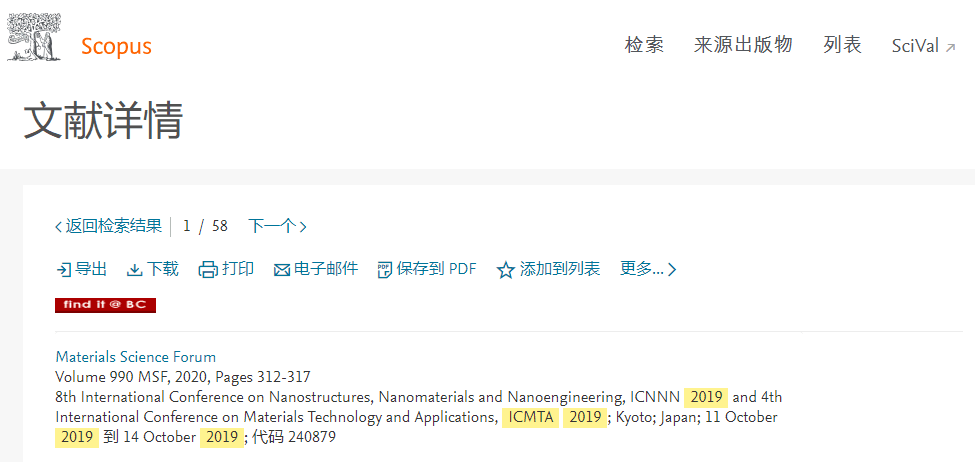
Task: Click the 导出 export label
Action: point(91,269)
